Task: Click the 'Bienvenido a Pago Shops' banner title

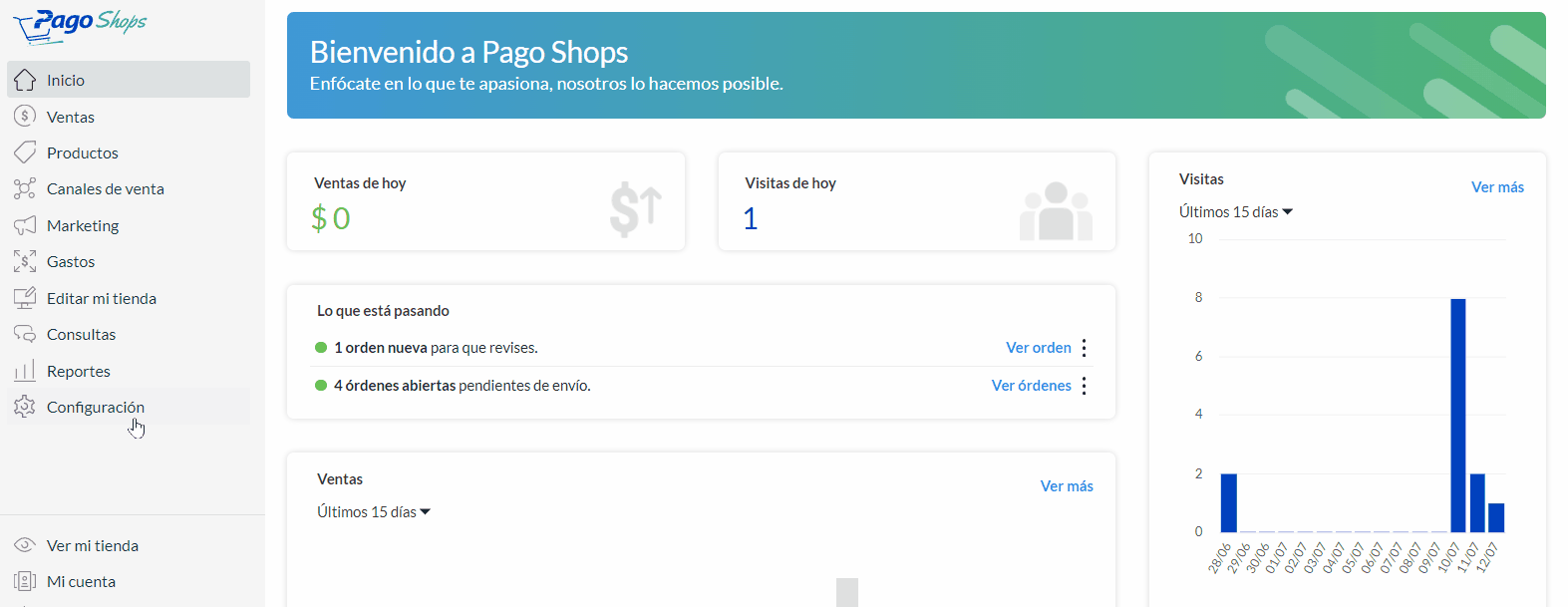Action: pos(469,52)
